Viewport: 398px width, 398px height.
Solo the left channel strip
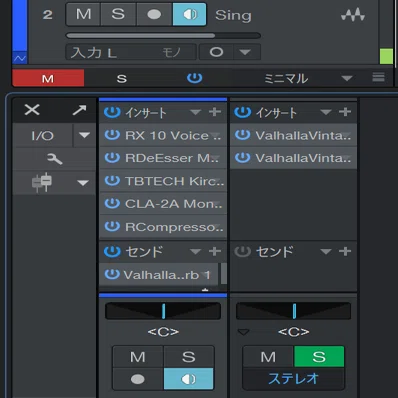(189, 357)
